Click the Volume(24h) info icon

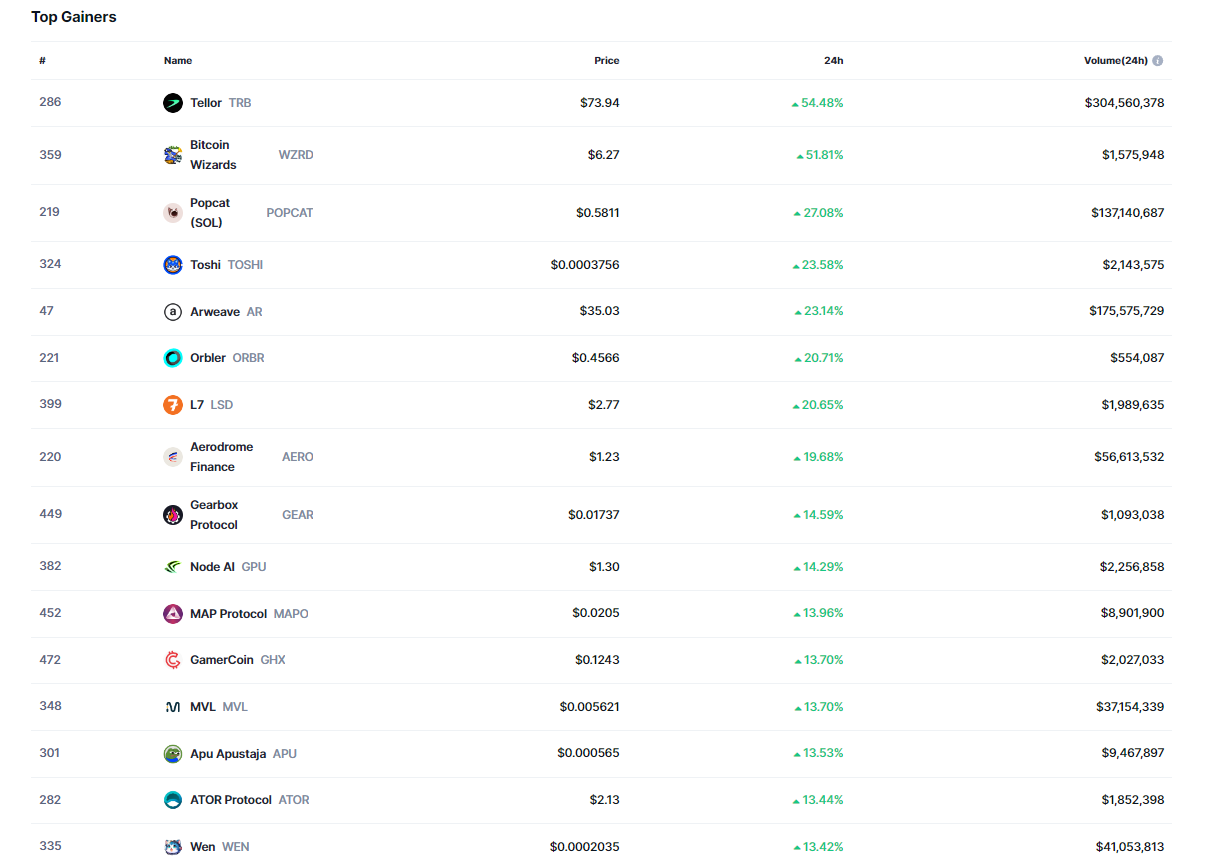point(1158,61)
